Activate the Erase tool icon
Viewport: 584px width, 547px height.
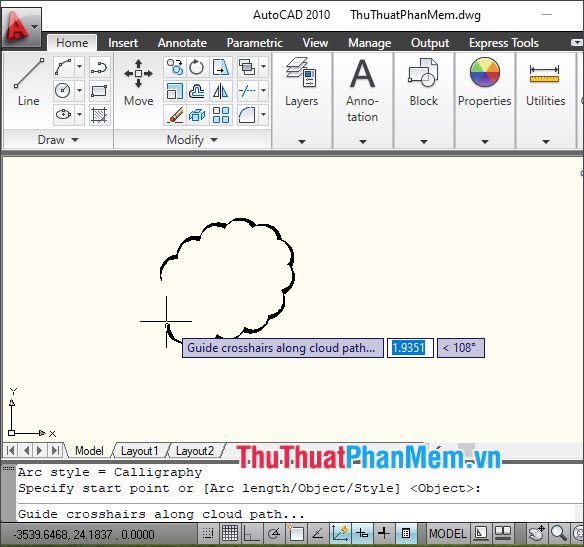[174, 114]
